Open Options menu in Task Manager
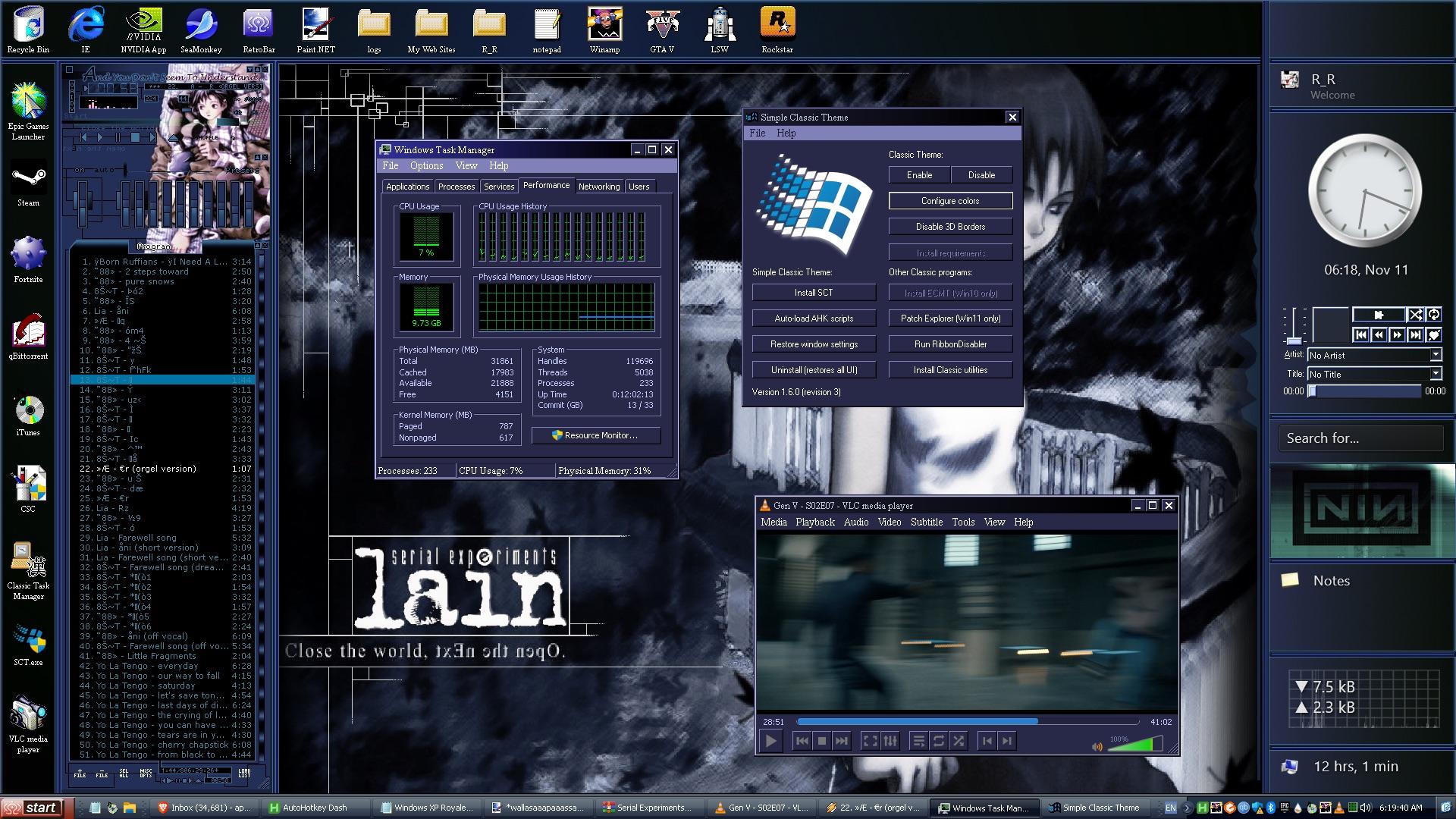The height and width of the screenshot is (819, 1456). click(426, 165)
